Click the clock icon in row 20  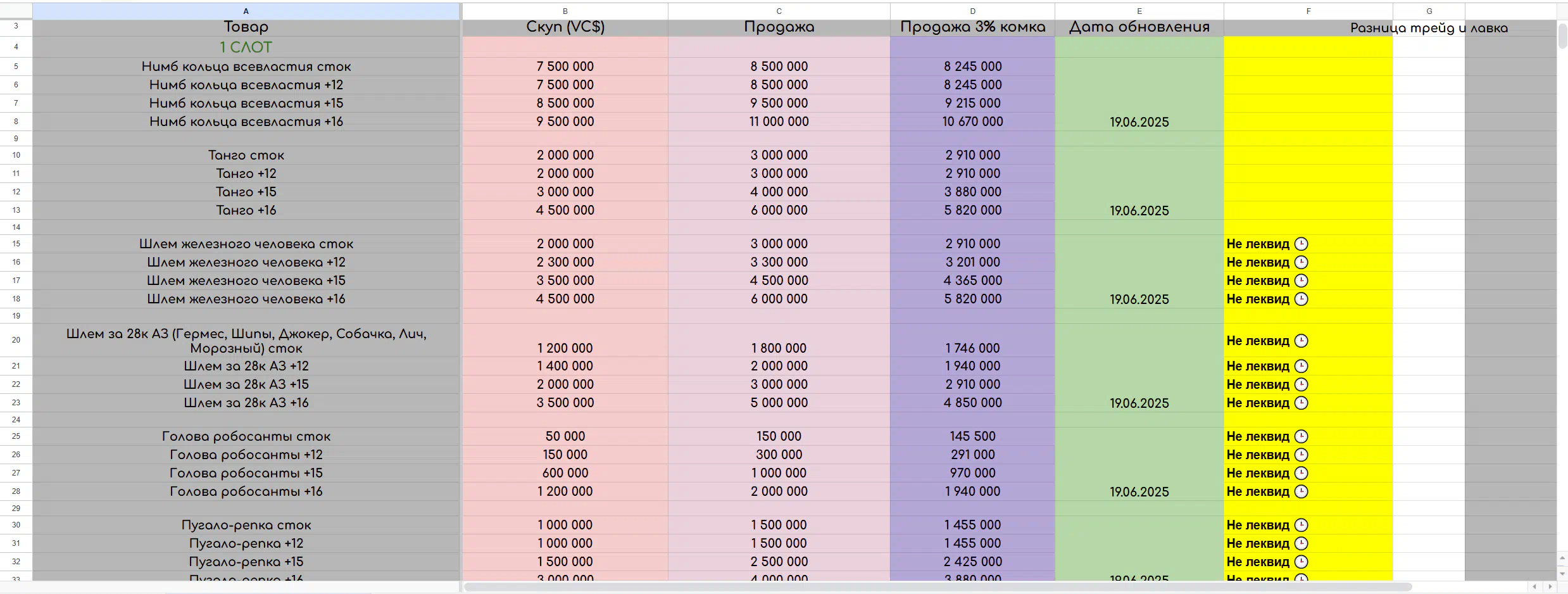tap(1301, 341)
